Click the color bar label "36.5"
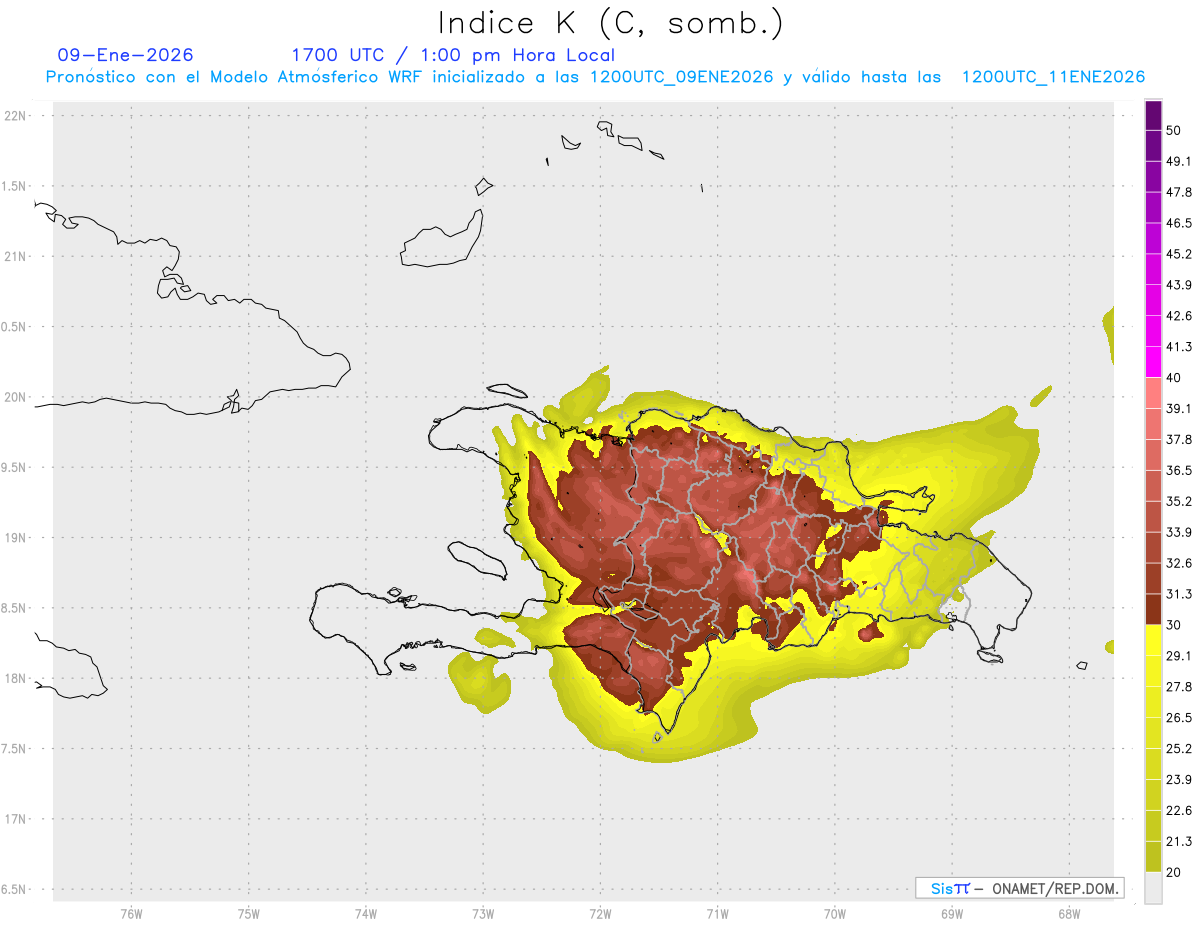The height and width of the screenshot is (927, 1200). 1179,470
